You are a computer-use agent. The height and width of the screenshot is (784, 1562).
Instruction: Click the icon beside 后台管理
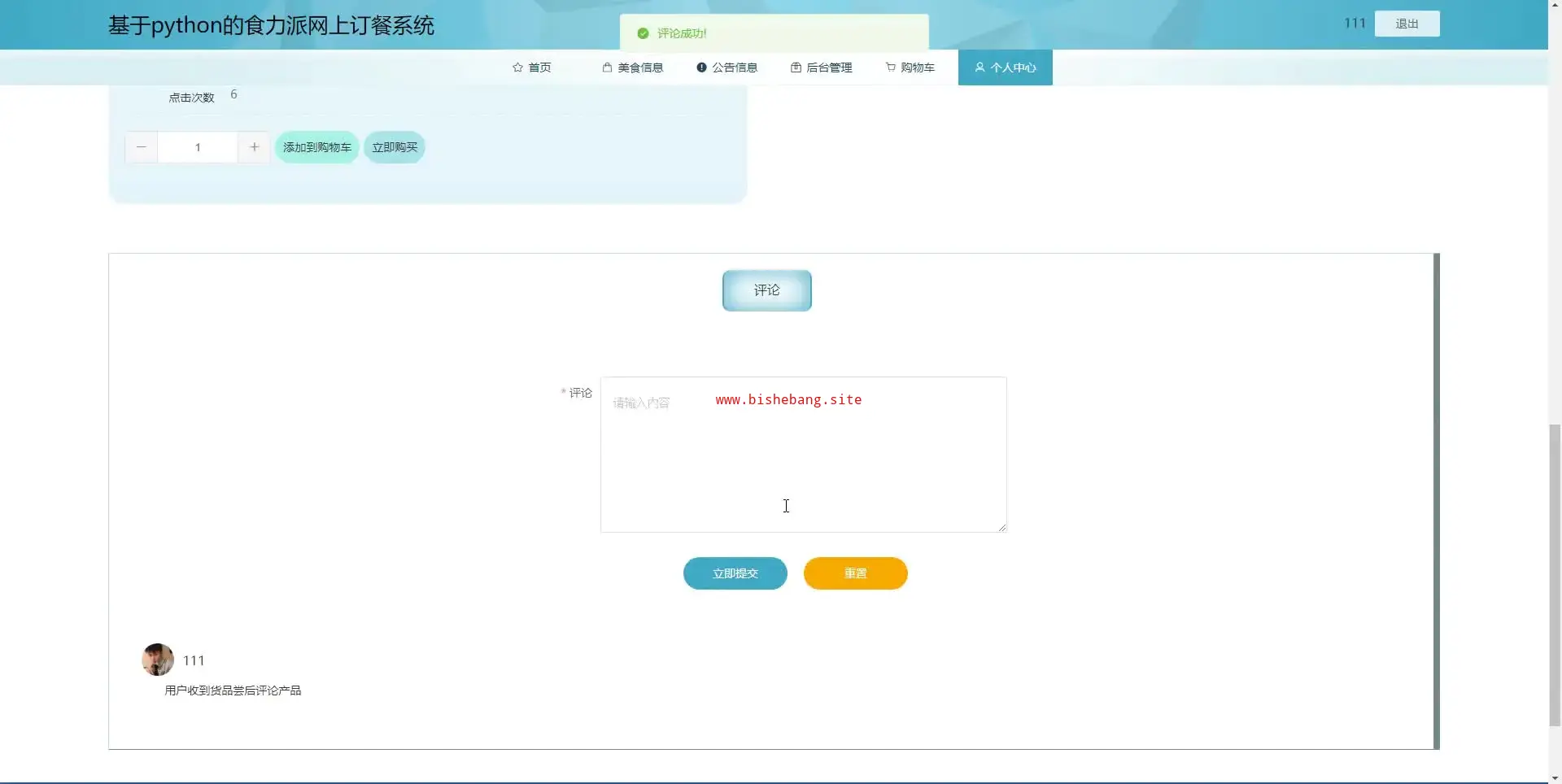796,68
